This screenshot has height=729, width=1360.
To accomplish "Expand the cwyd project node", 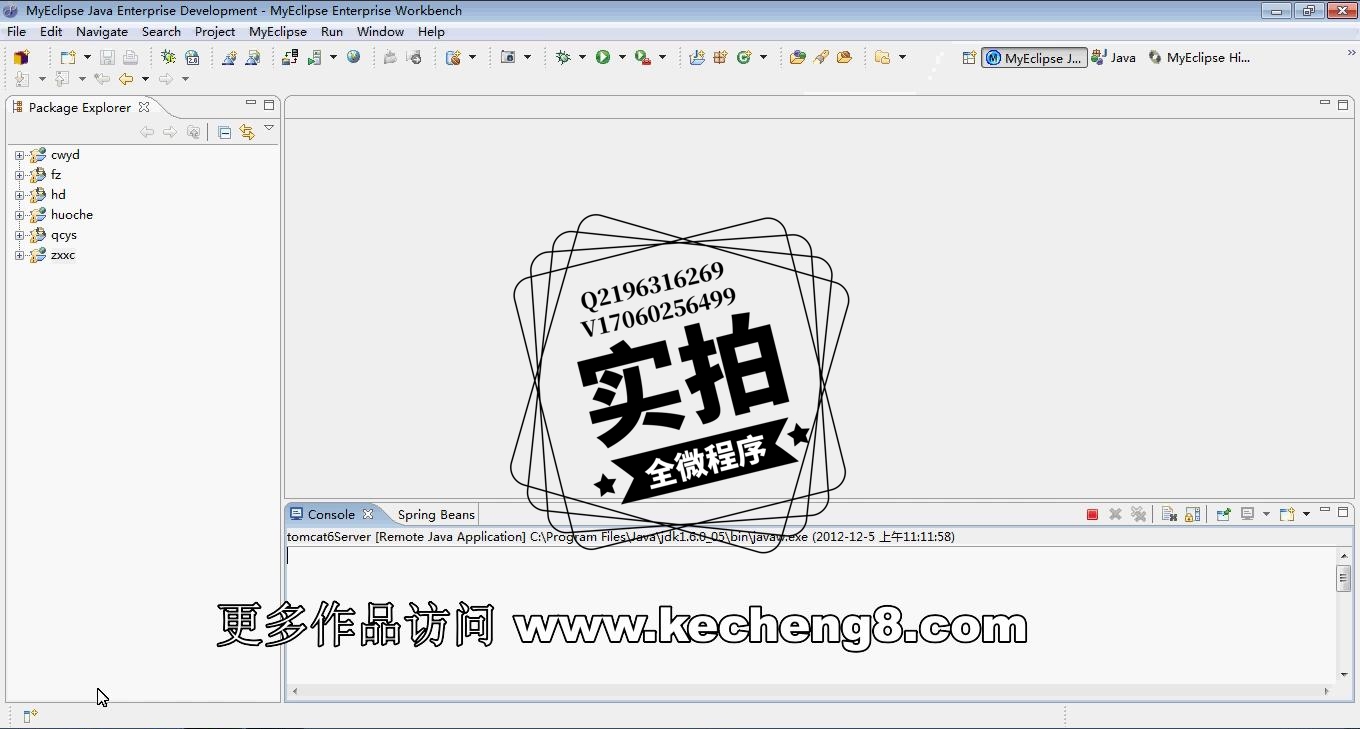I will coord(19,155).
